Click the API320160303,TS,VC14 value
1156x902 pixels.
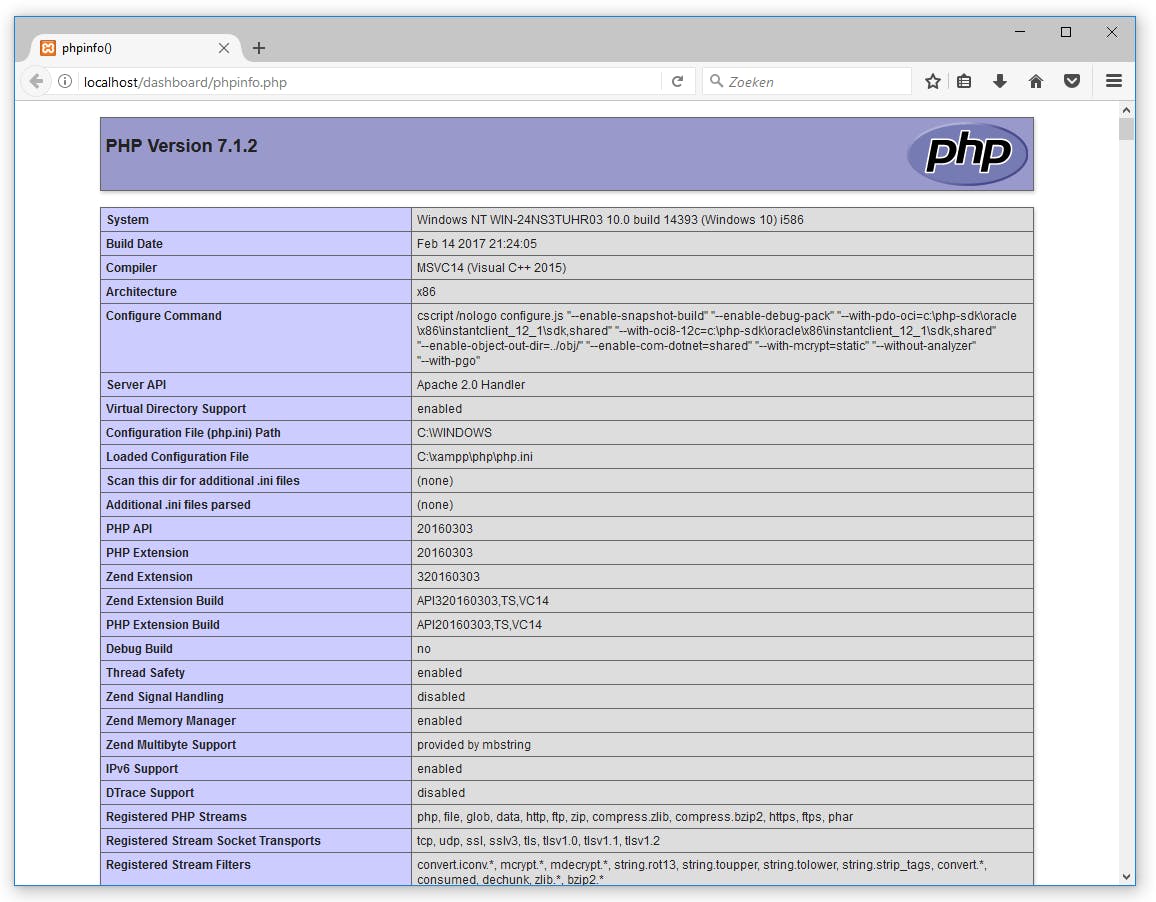tap(483, 601)
